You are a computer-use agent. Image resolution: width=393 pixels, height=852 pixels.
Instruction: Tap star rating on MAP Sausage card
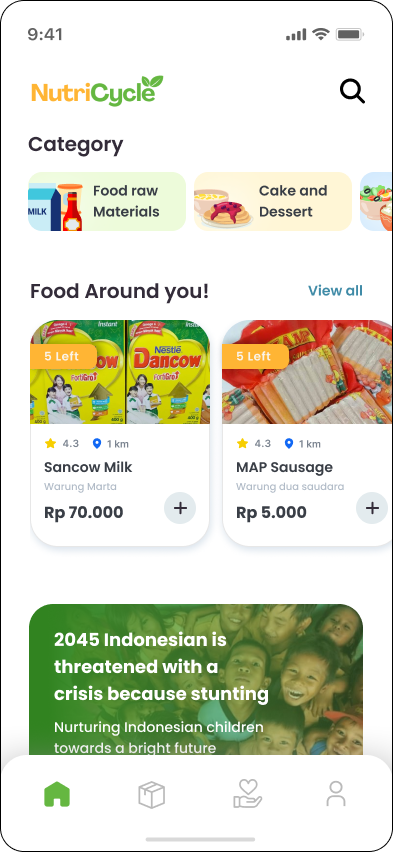coord(242,443)
